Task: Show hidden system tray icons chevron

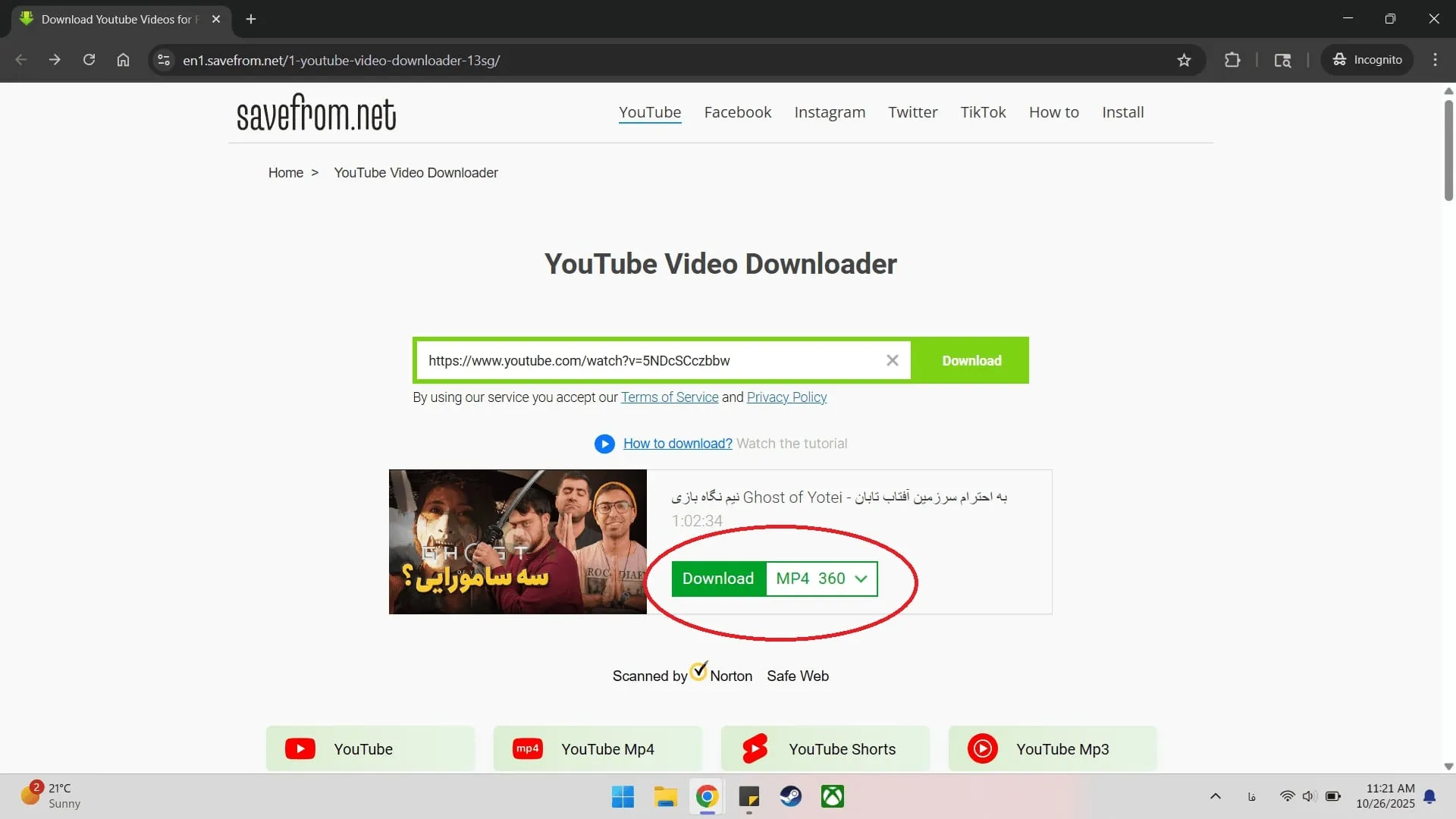Action: click(1215, 796)
